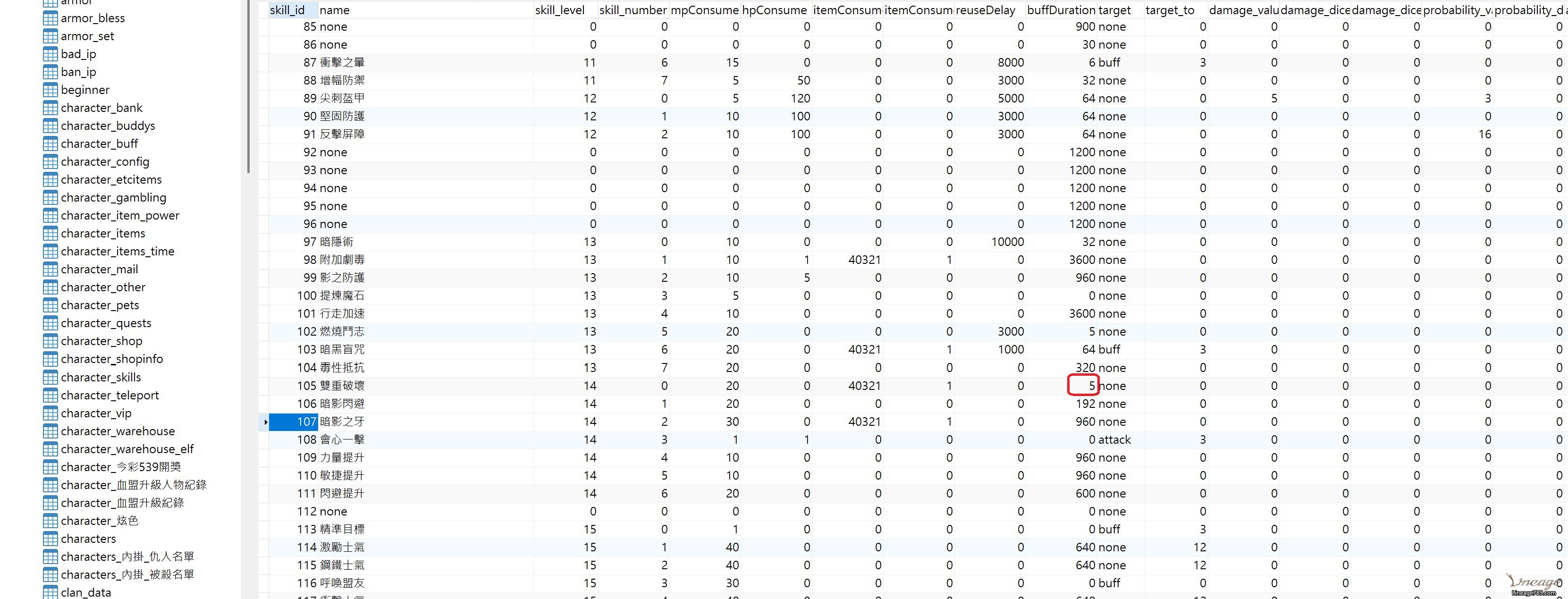The width and height of the screenshot is (1568, 599).
Task: Click the table icon beside character_buff
Action: [50, 144]
